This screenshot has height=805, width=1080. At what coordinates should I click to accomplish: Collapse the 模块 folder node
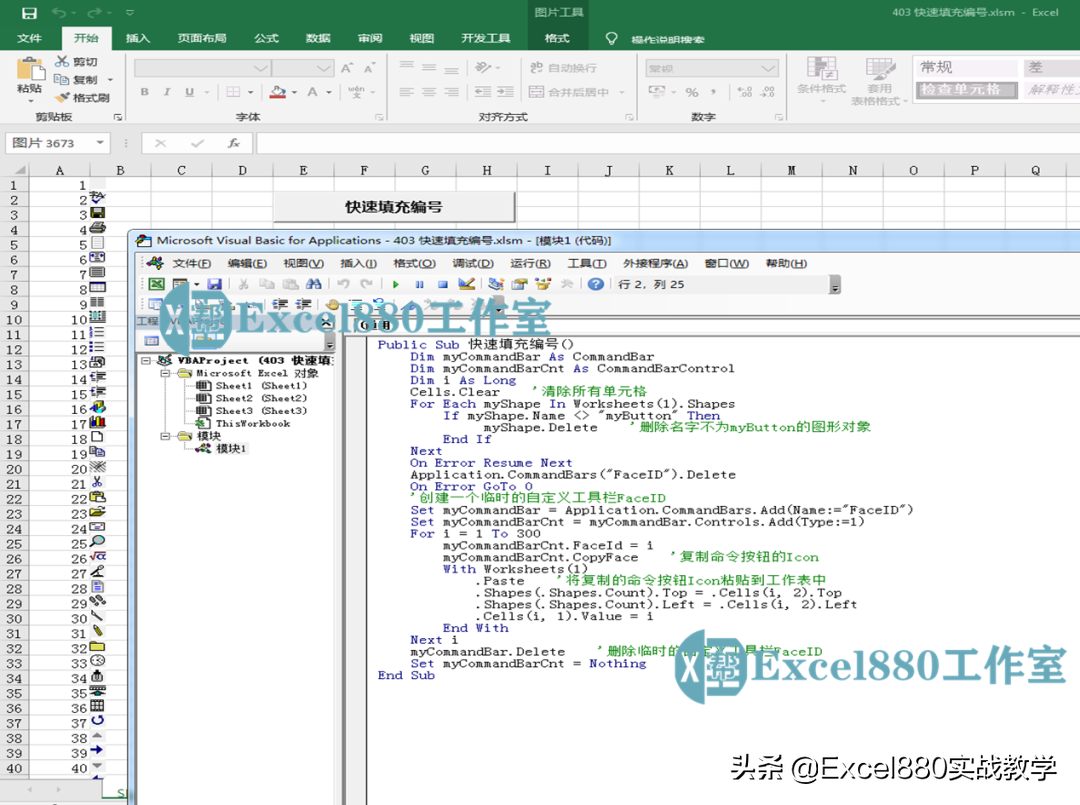pyautogui.click(x=165, y=436)
